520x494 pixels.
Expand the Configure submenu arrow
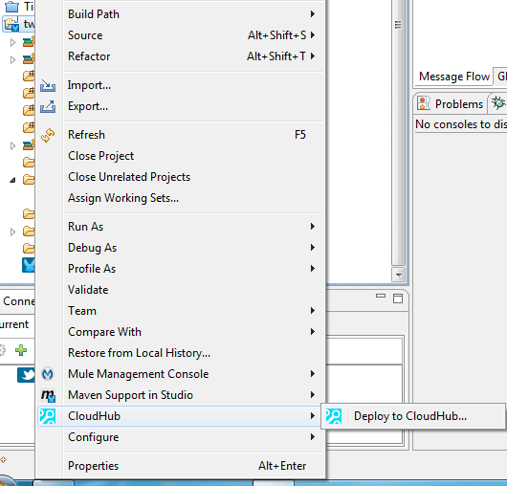pos(312,437)
